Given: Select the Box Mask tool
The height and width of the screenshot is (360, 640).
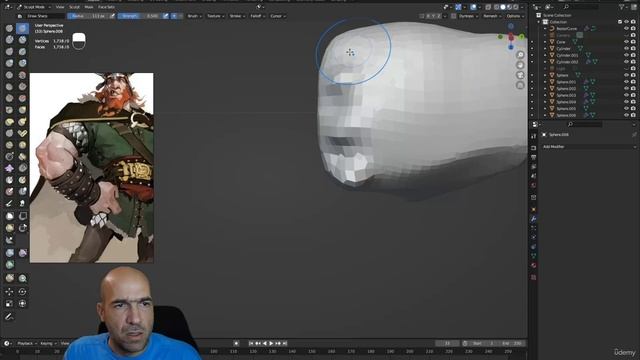Looking at the screenshot, I should click(9, 216).
